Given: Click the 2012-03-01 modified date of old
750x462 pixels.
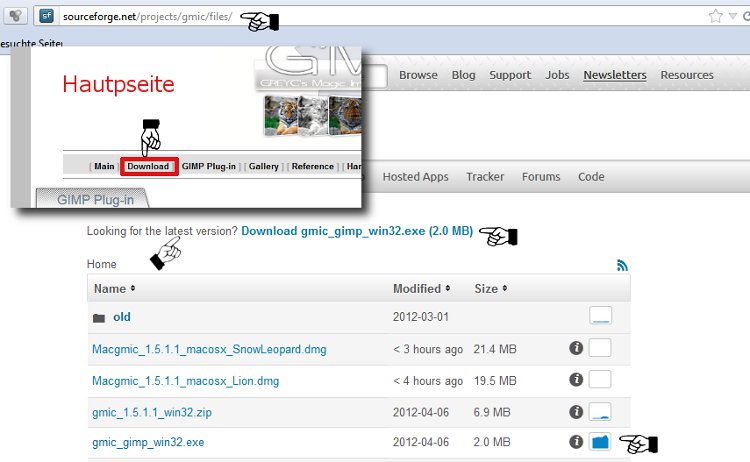Looking at the screenshot, I should (x=420, y=317).
